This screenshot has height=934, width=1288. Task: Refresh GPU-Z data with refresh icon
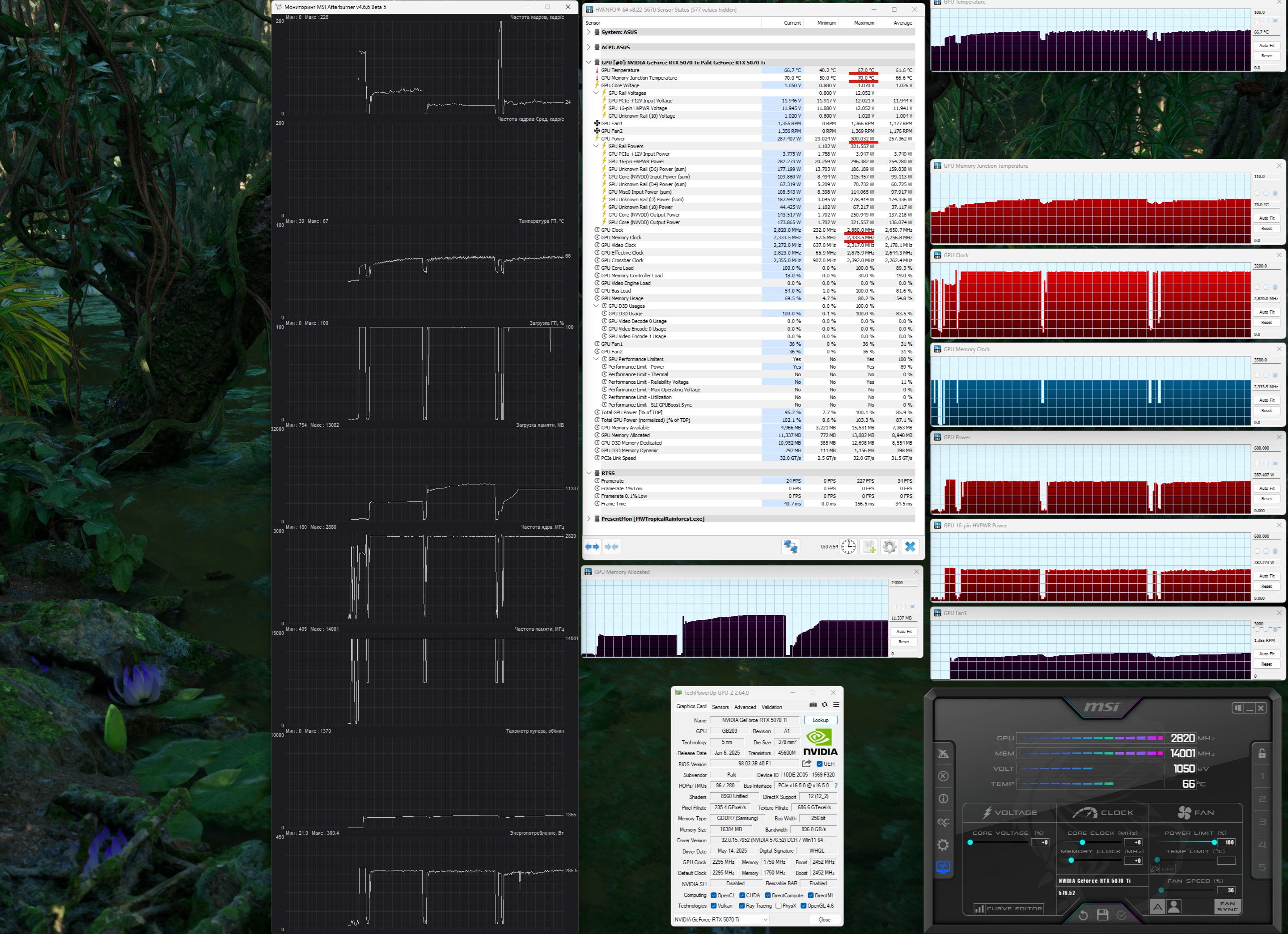pos(825,705)
